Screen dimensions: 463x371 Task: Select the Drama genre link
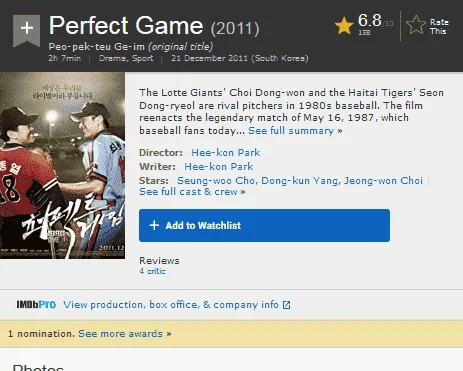pos(111,58)
